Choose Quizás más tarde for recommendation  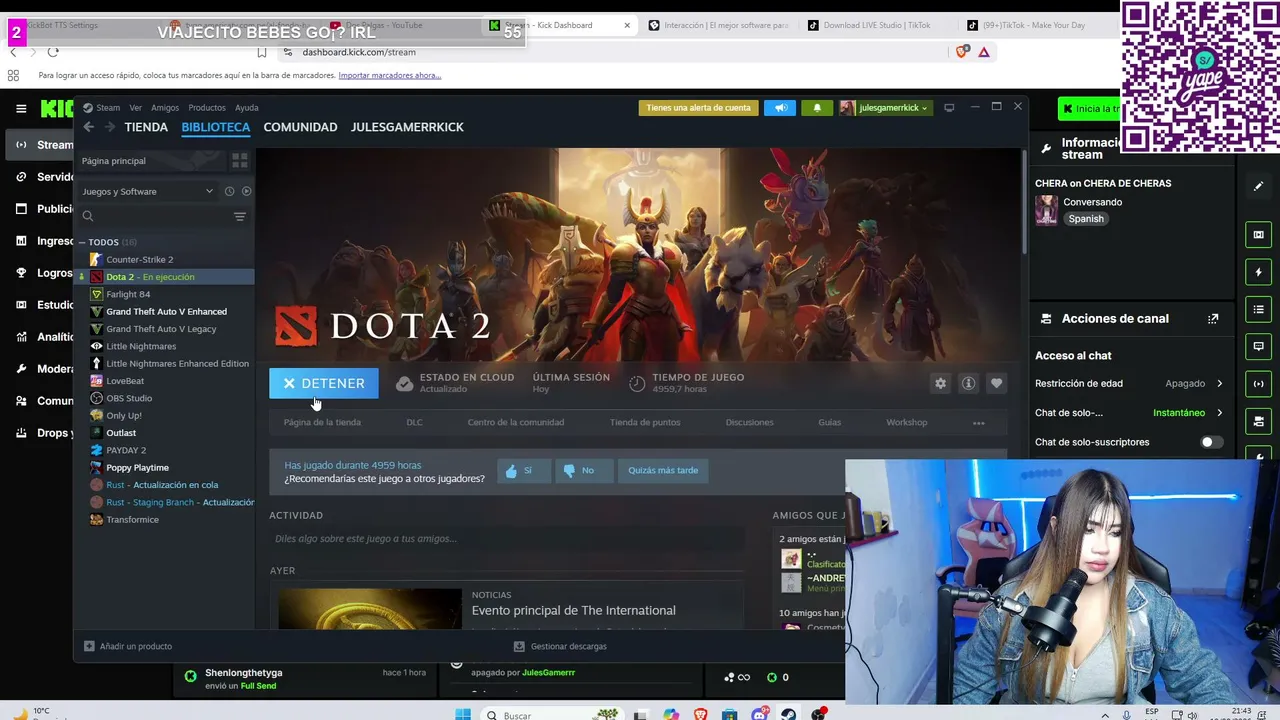click(x=663, y=470)
